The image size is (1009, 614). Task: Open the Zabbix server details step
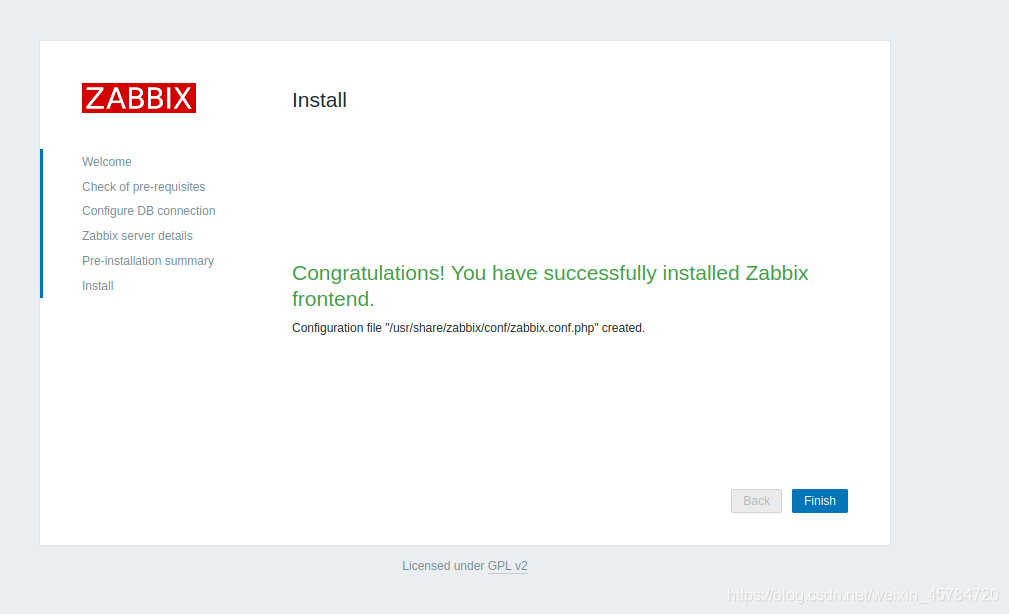click(x=137, y=235)
